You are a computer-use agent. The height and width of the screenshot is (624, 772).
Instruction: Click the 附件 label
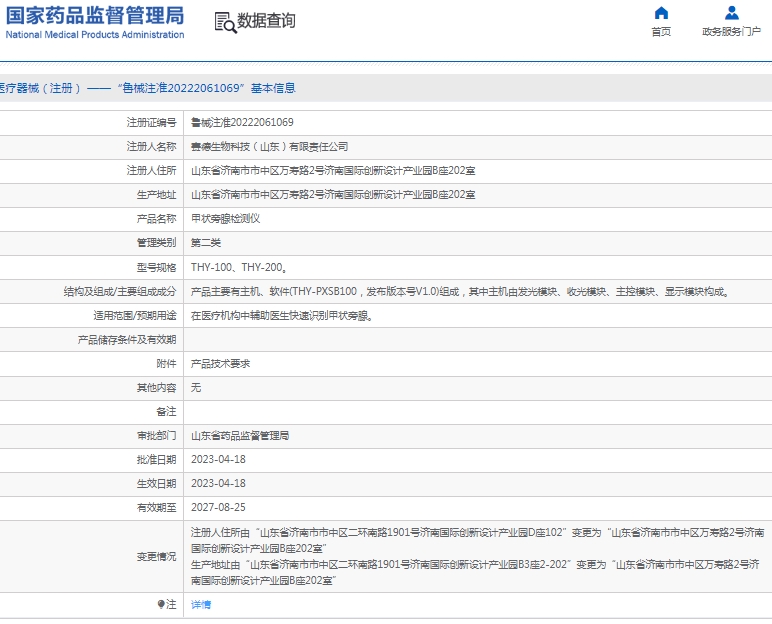pyautogui.click(x=166, y=363)
